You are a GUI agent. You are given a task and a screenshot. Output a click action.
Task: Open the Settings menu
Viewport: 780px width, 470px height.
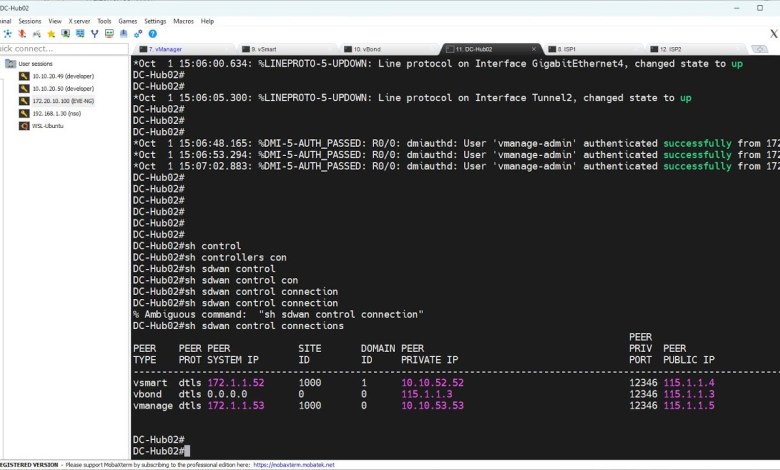pyautogui.click(x=155, y=21)
